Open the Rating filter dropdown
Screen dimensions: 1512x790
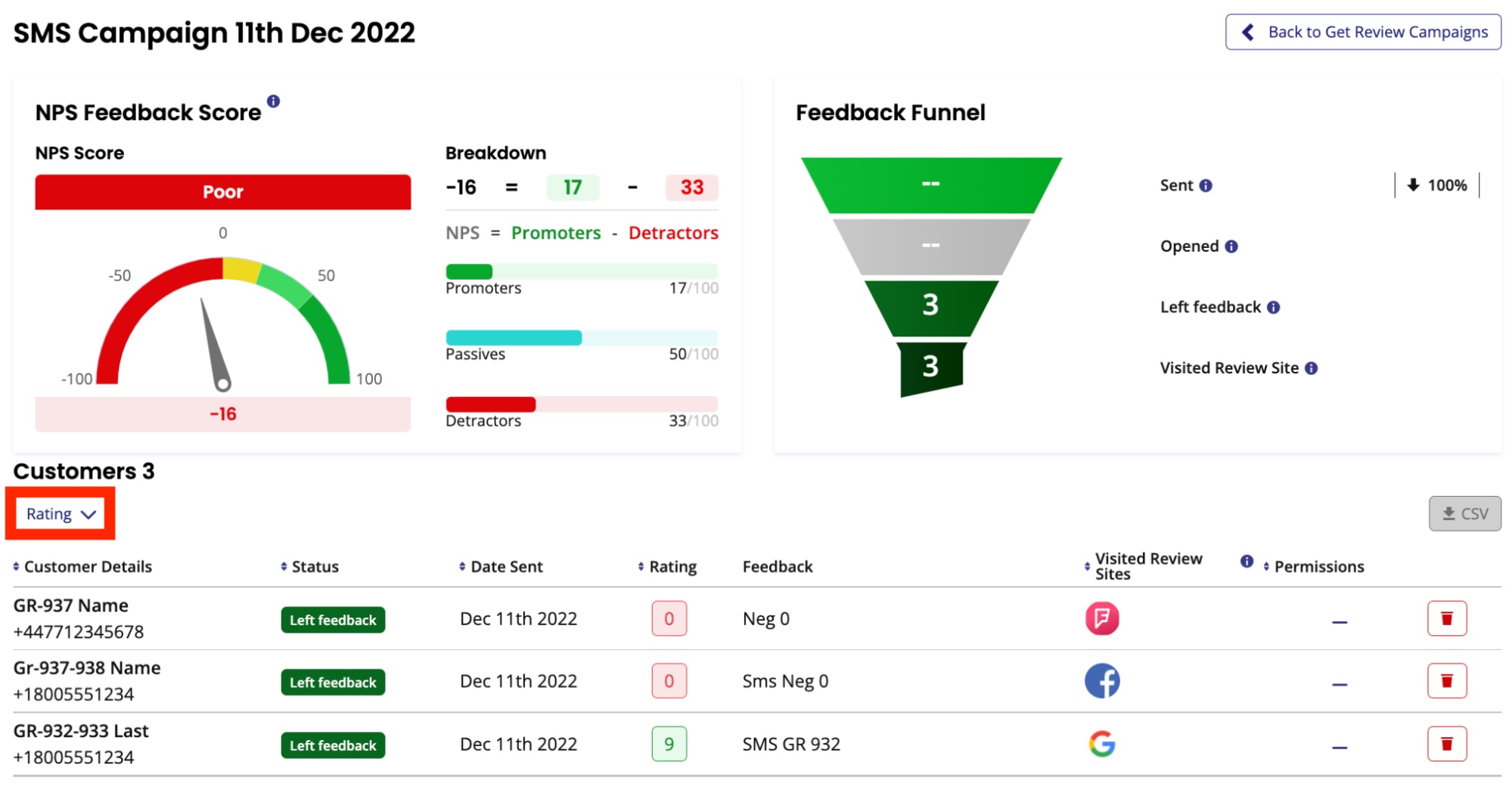pos(61,514)
